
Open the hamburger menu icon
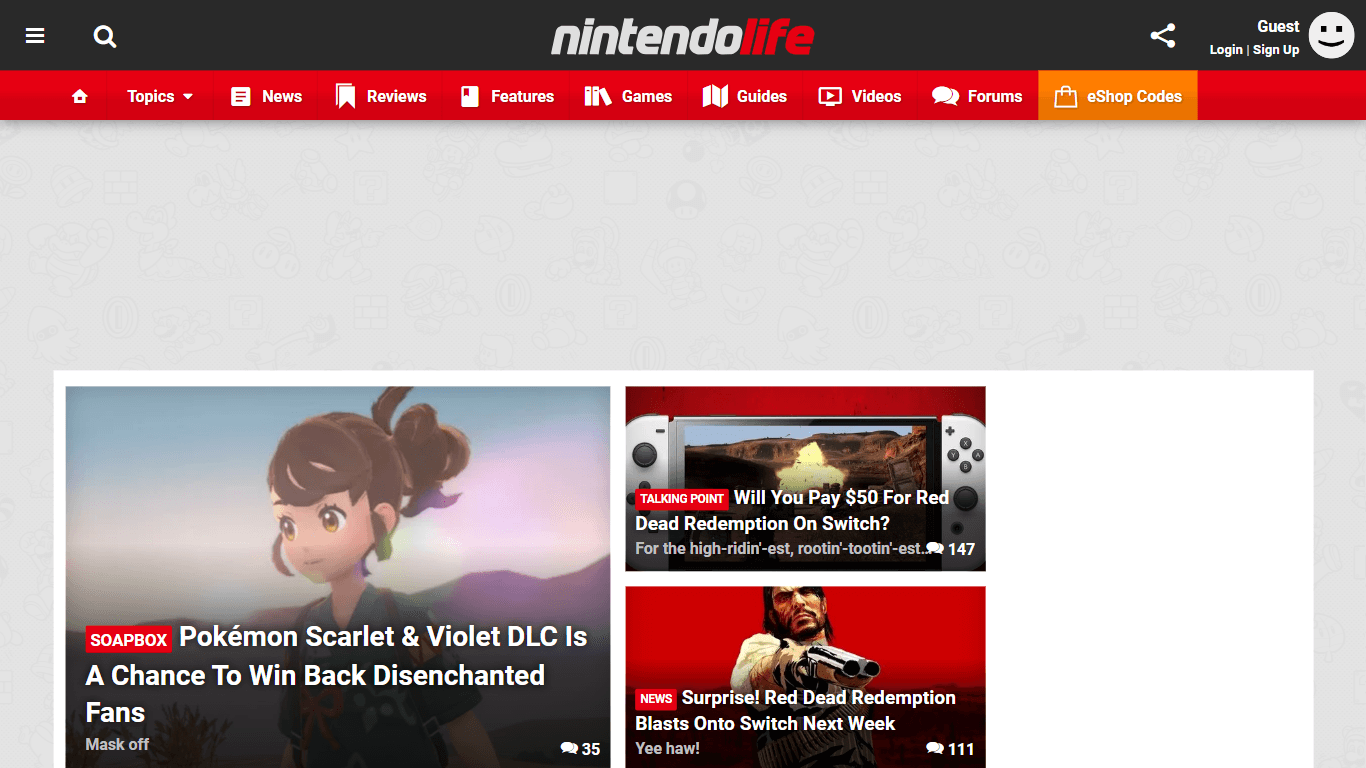[x=35, y=36]
